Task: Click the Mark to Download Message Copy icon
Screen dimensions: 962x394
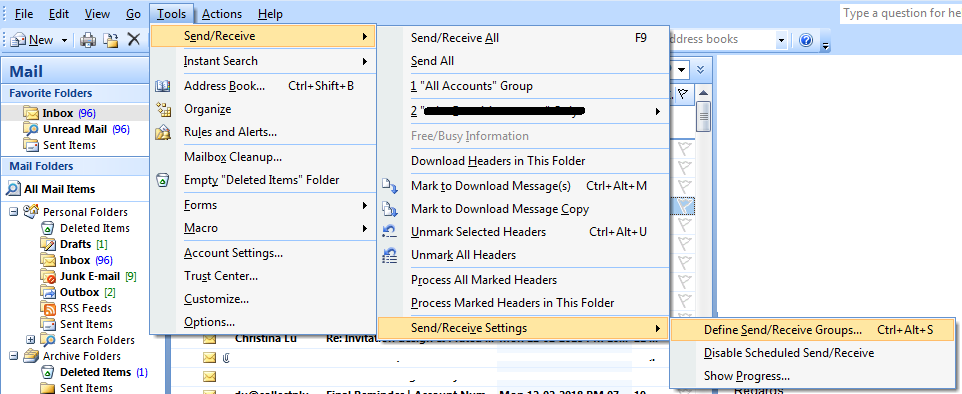Action: pos(390,209)
